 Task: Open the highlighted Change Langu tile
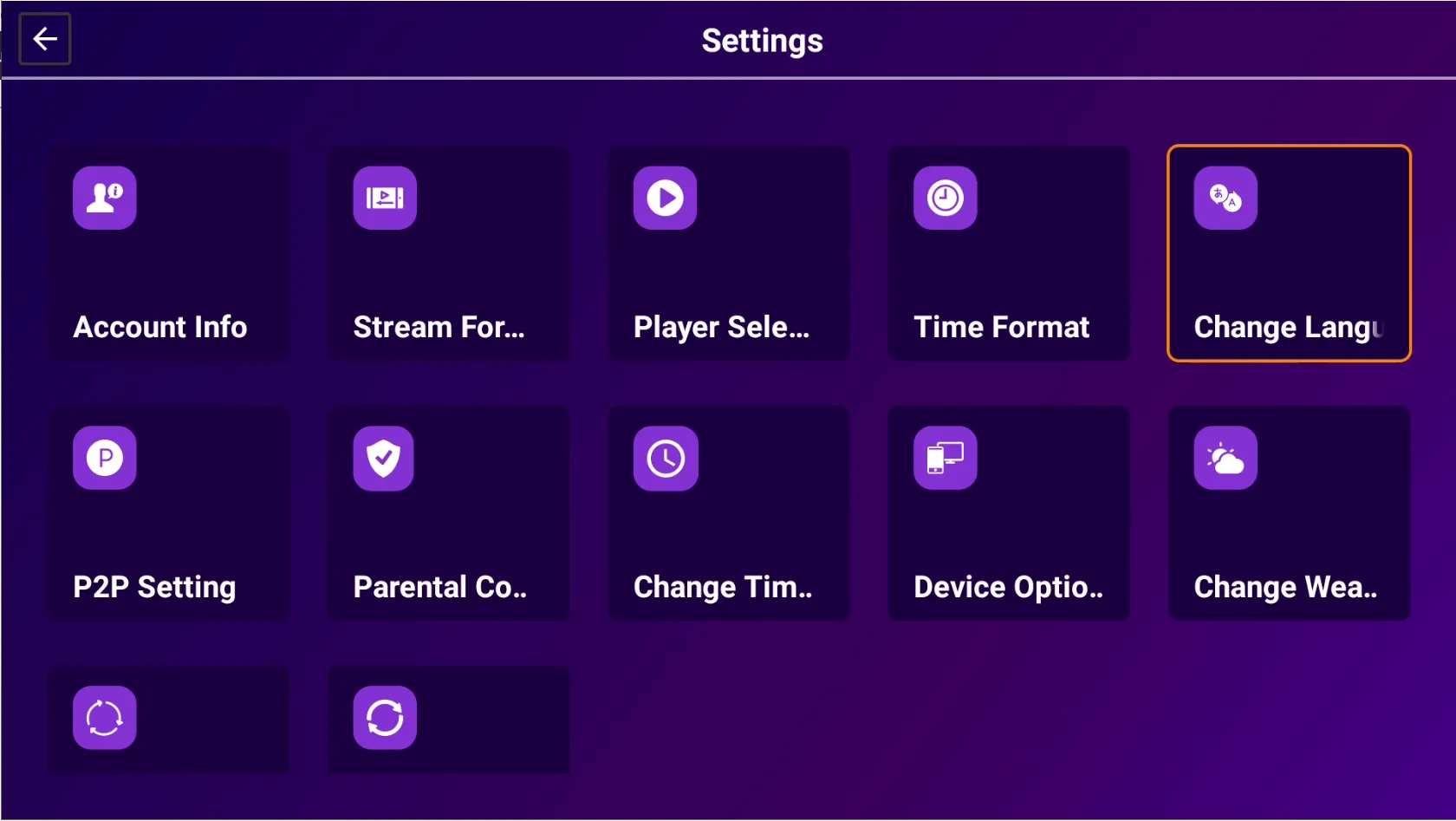point(1289,253)
